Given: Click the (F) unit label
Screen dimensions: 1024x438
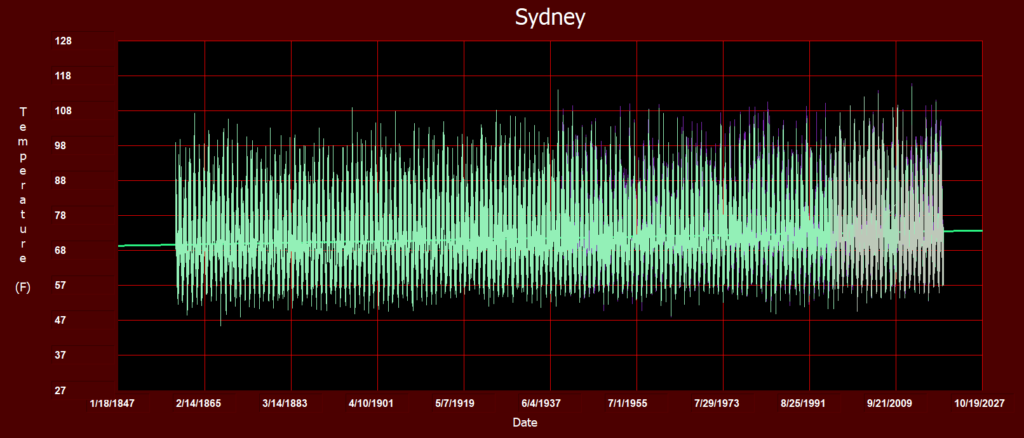Looking at the screenshot, I should click(x=23, y=288).
